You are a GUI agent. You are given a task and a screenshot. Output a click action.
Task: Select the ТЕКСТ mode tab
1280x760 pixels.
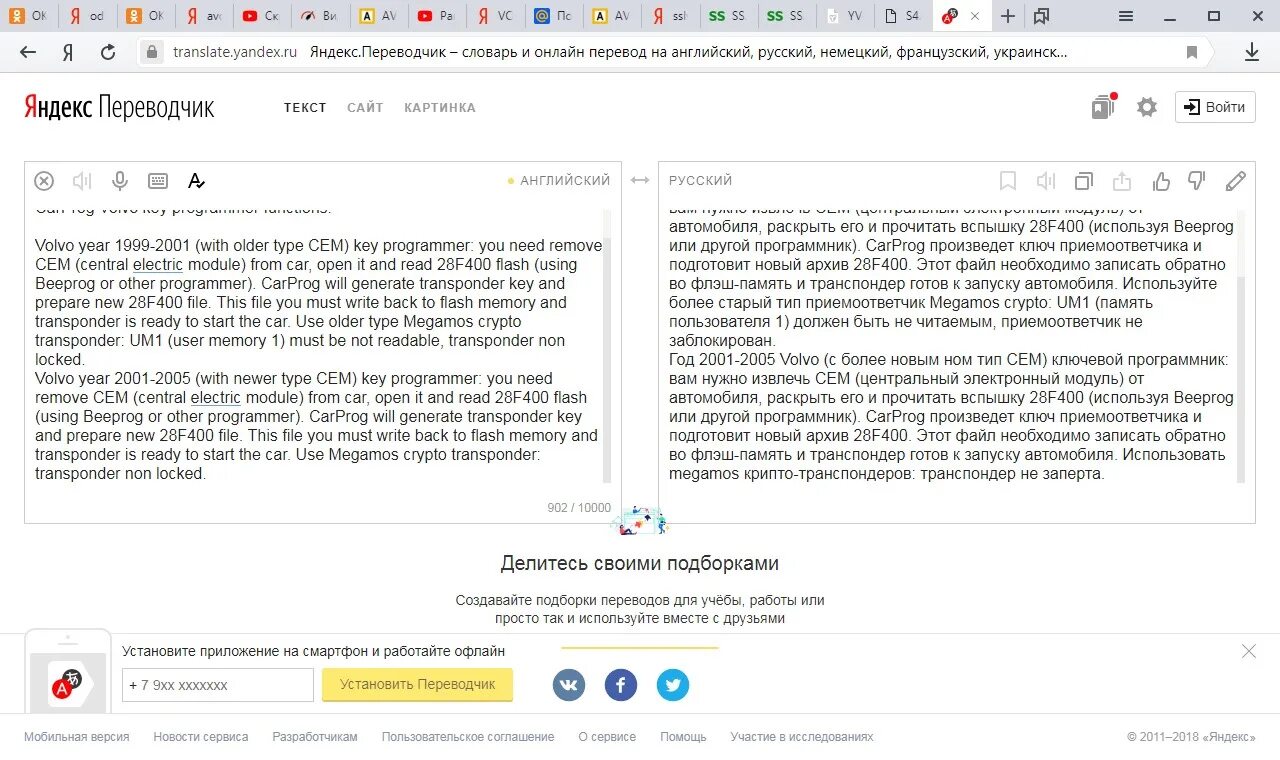[305, 107]
